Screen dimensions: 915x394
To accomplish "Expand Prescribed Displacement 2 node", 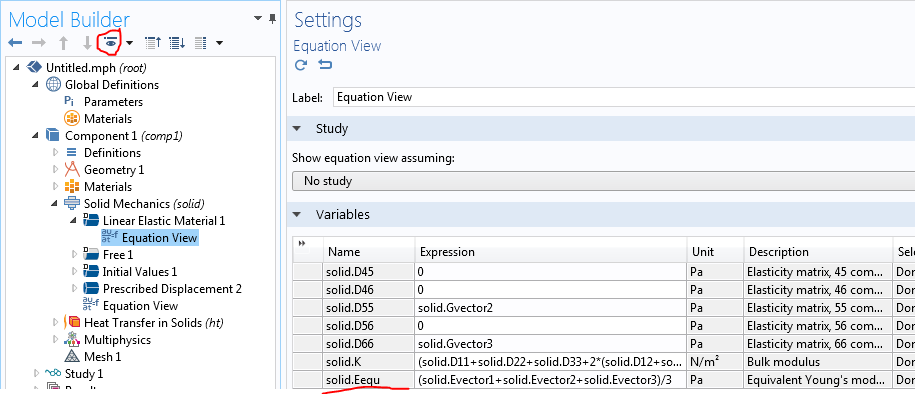I will coord(74,288).
